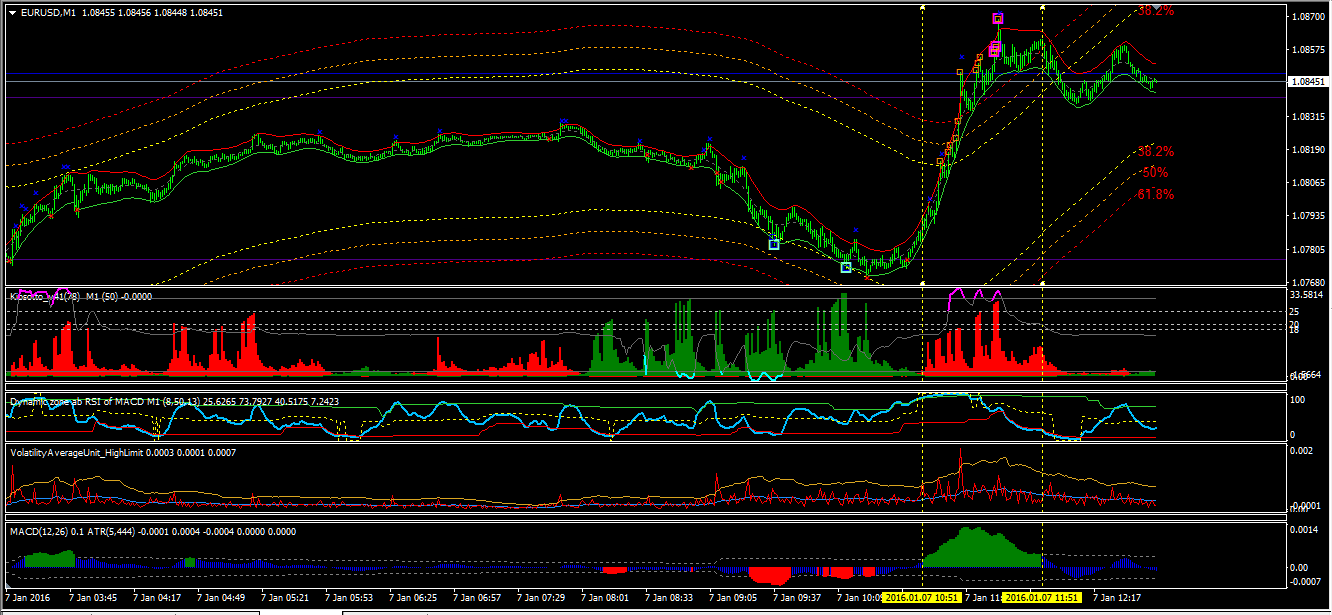This screenshot has width=1332, height=615.
Task: Click the 1.07935 price scale label
Action: pyautogui.click(x=1308, y=216)
